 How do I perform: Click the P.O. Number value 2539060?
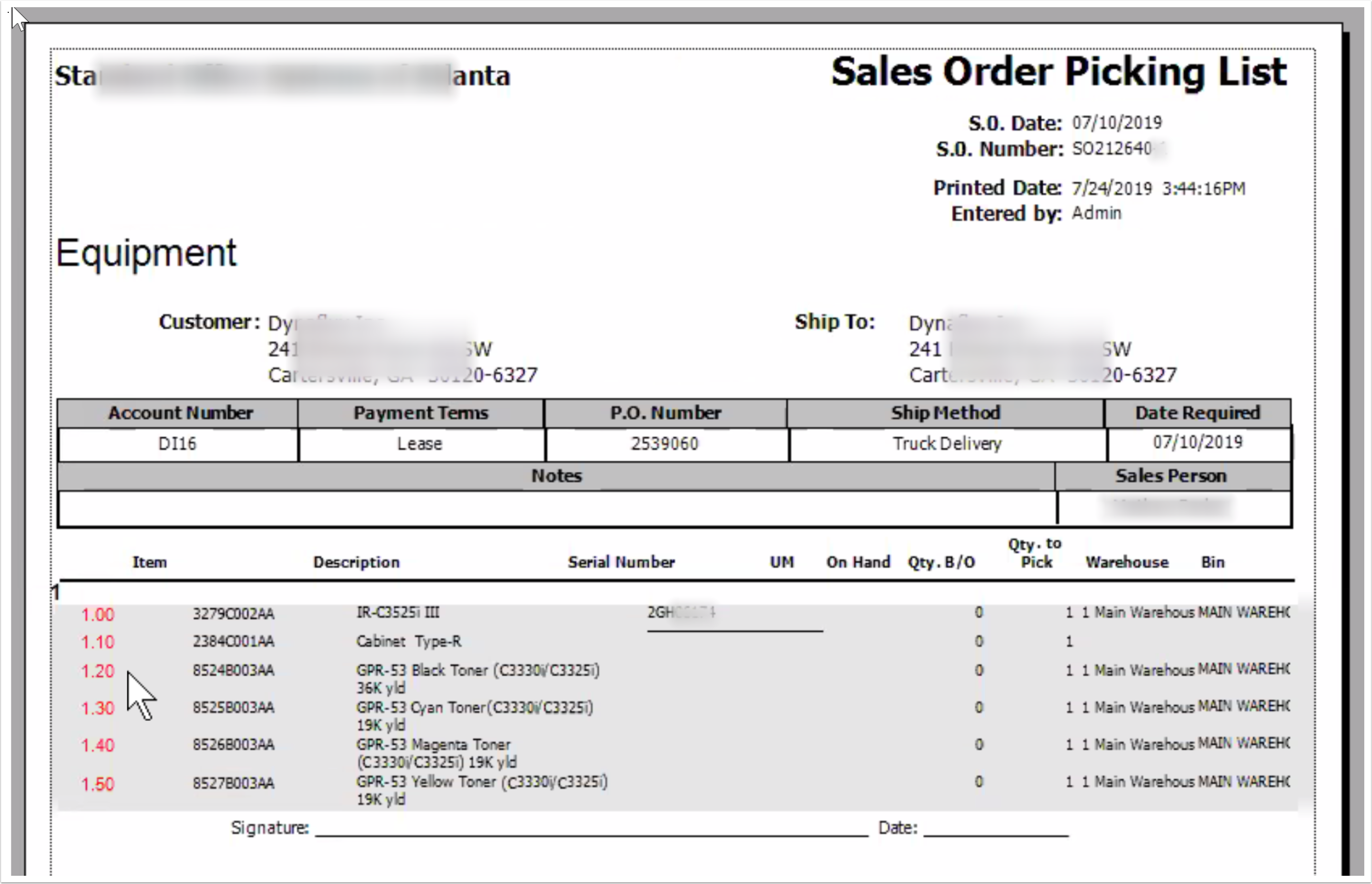664,444
